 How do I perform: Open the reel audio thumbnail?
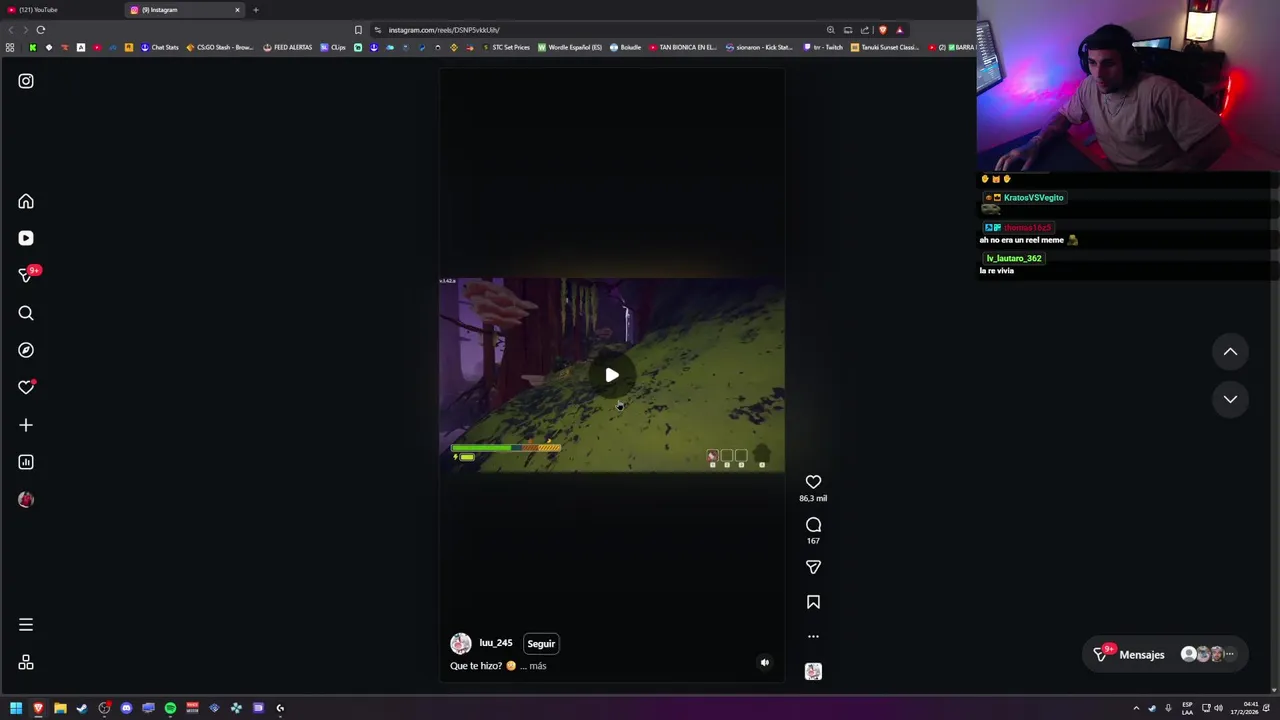click(813, 672)
